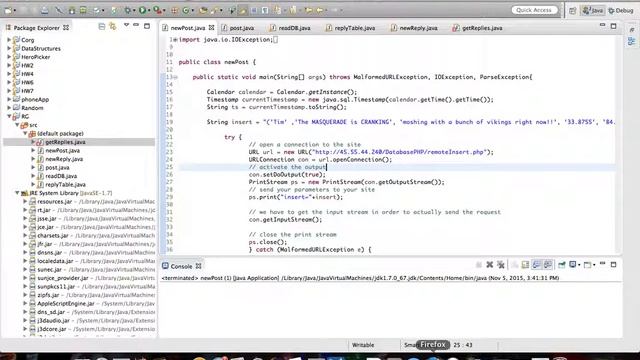Select getReplies.java in Package Explorer

pos(65,142)
